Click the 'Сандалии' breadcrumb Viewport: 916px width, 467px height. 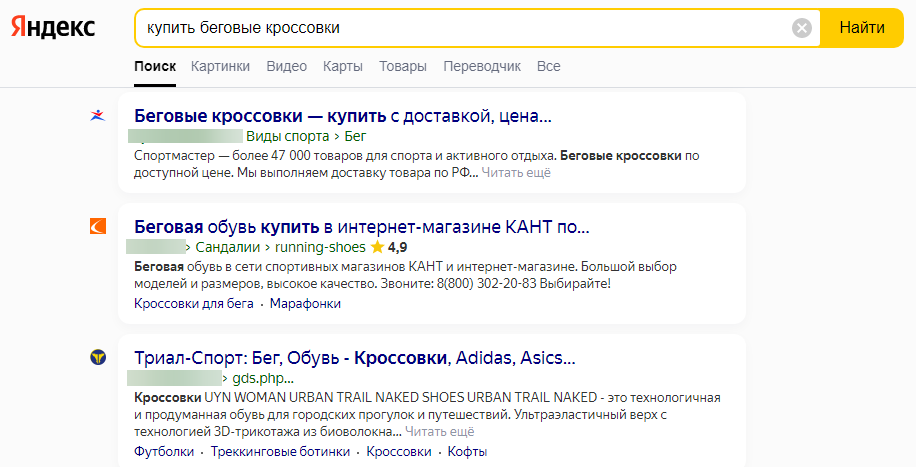point(228,247)
